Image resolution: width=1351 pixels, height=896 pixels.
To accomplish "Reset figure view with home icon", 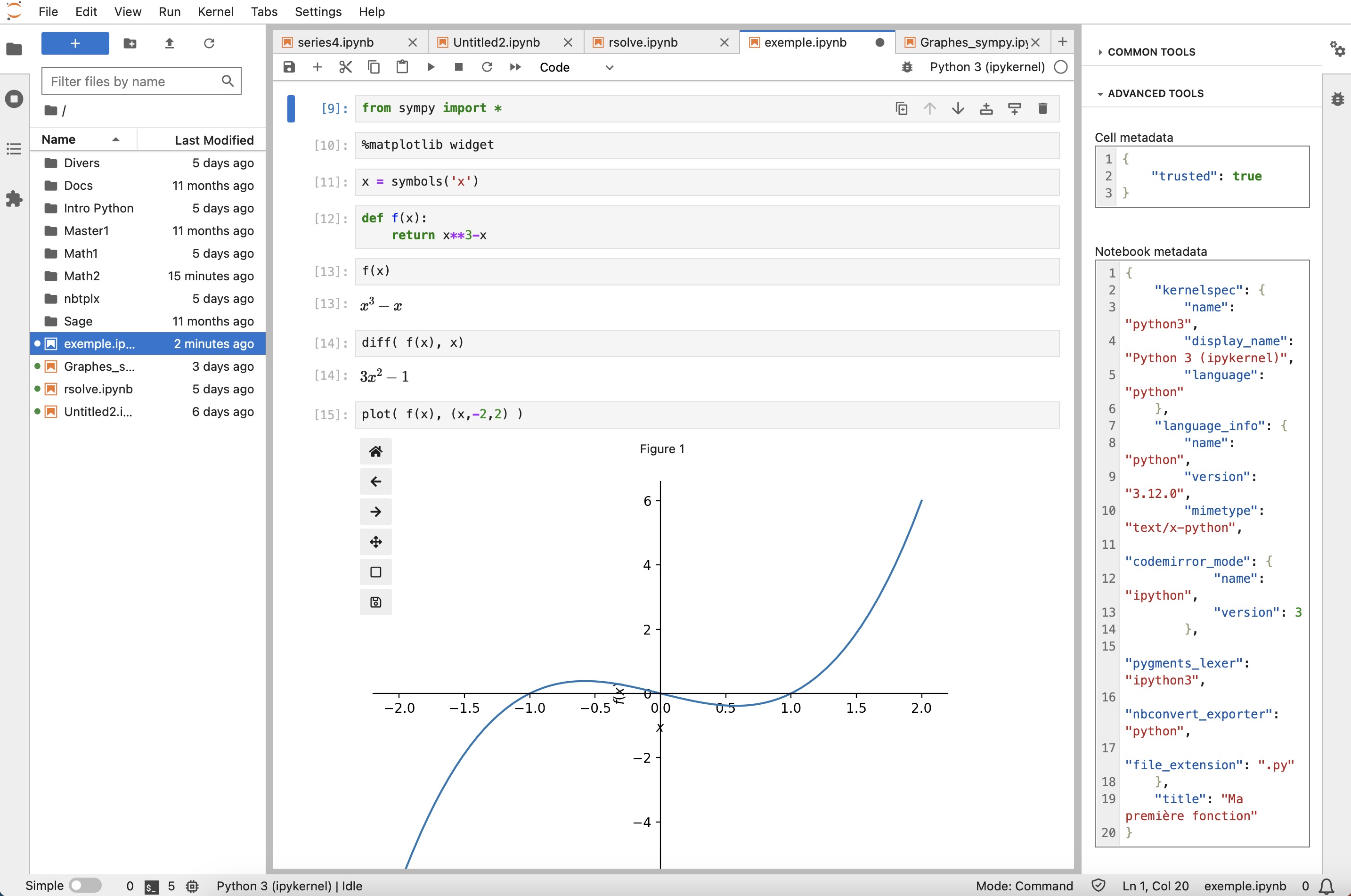I will [375, 451].
